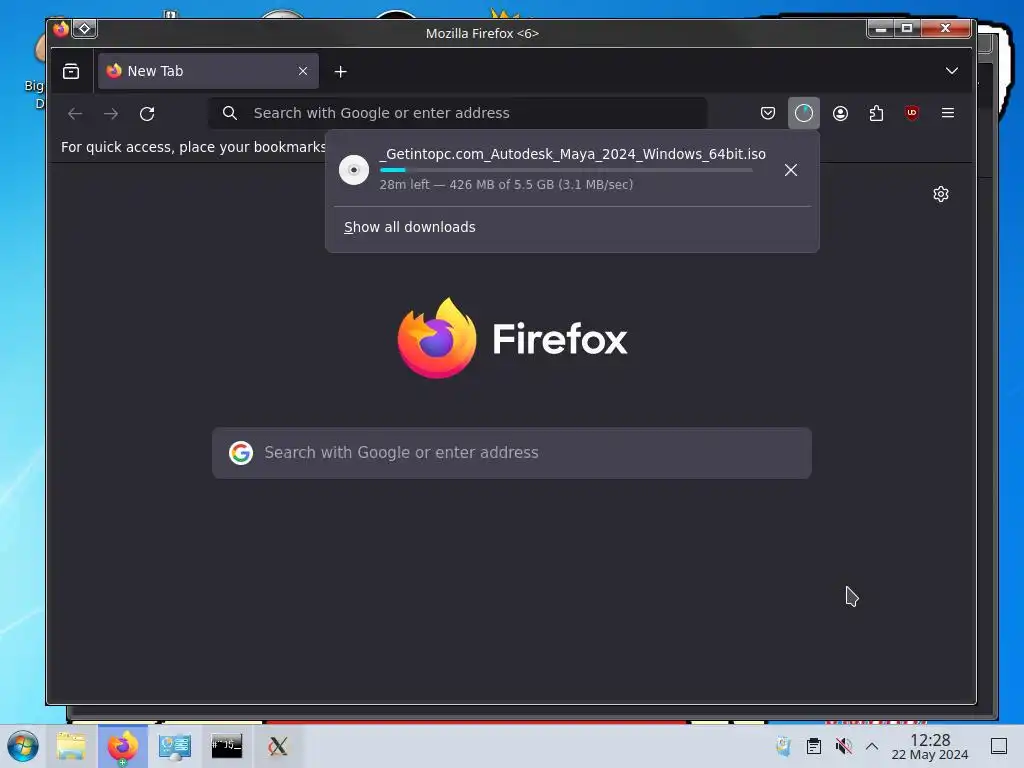Viewport: 1024px width, 768px height.
Task: Save page to Pocket
Action: (x=768, y=113)
